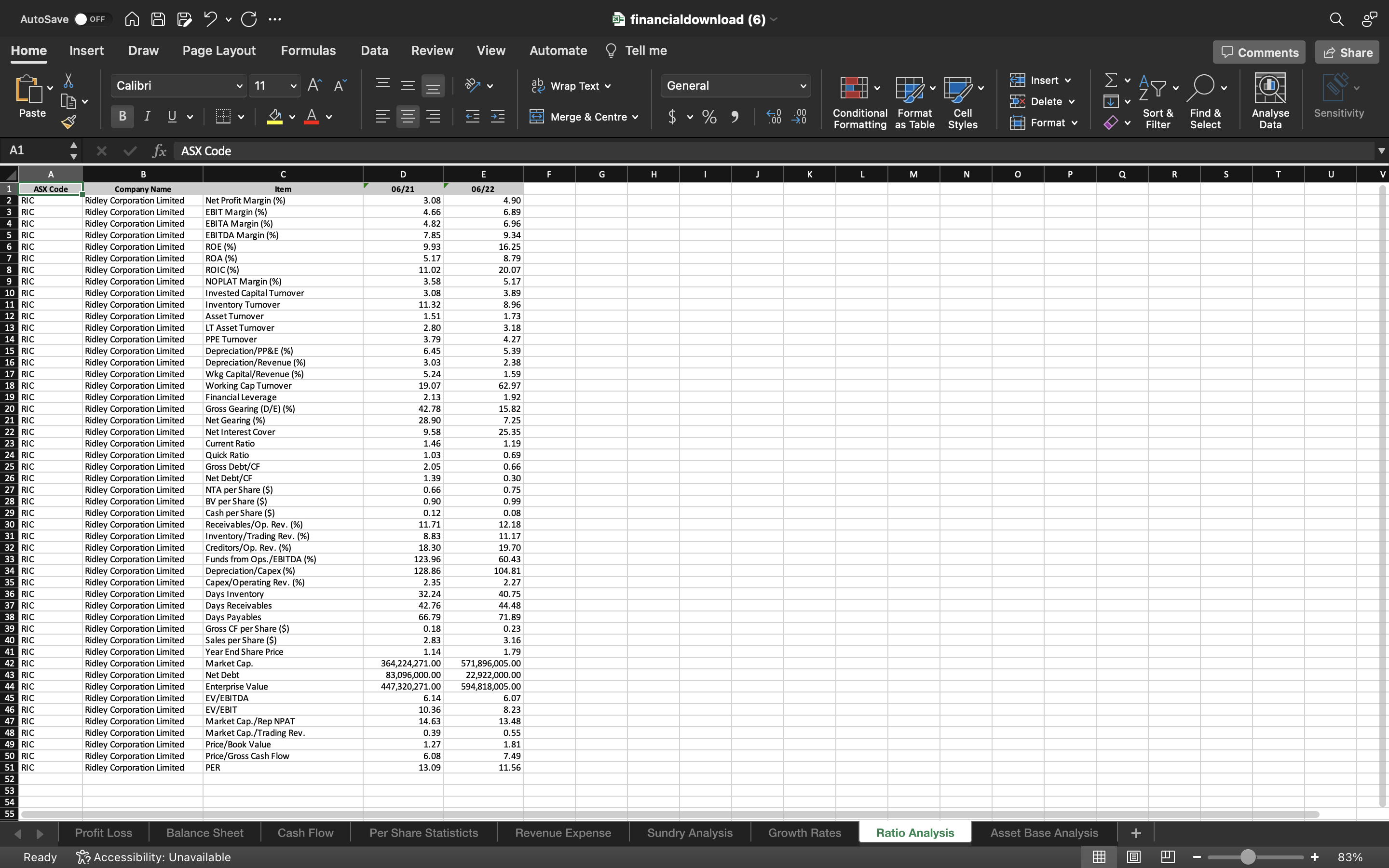This screenshot has width=1389, height=868.
Task: Toggle Bottom Align button
Action: [x=433, y=85]
